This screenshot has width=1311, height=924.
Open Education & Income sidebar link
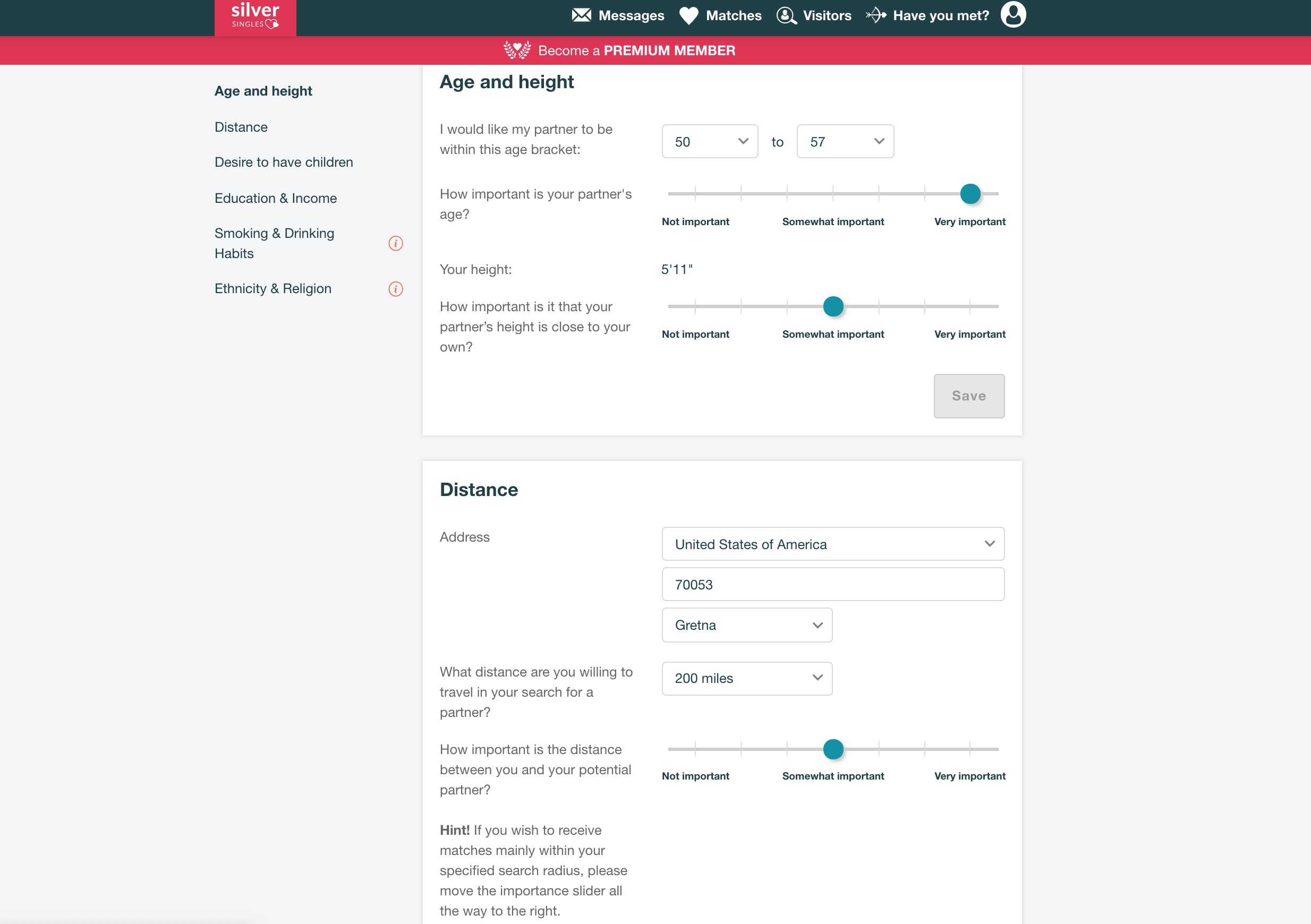276,198
